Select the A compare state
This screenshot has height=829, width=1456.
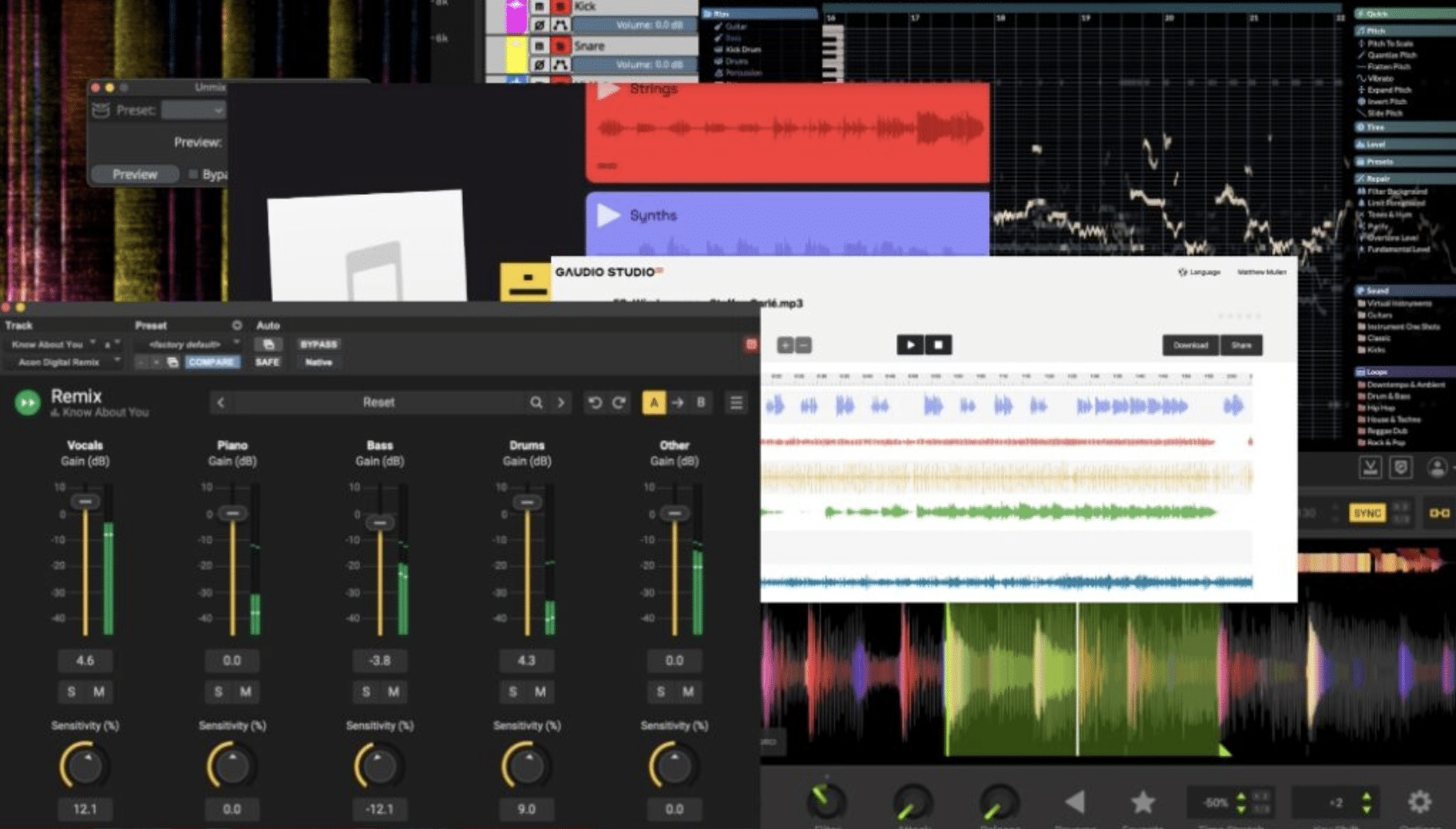coord(654,403)
